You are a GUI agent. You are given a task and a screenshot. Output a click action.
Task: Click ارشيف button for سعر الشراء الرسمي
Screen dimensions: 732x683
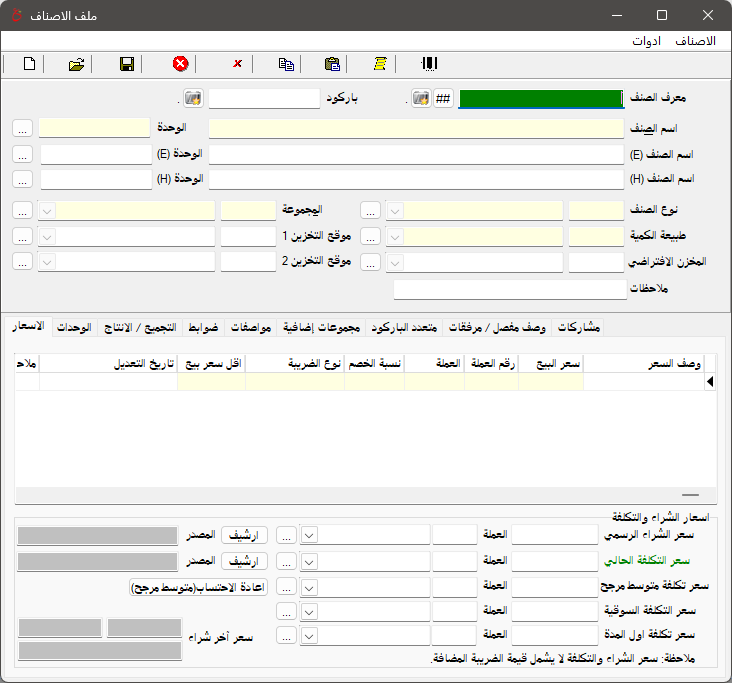tap(244, 535)
